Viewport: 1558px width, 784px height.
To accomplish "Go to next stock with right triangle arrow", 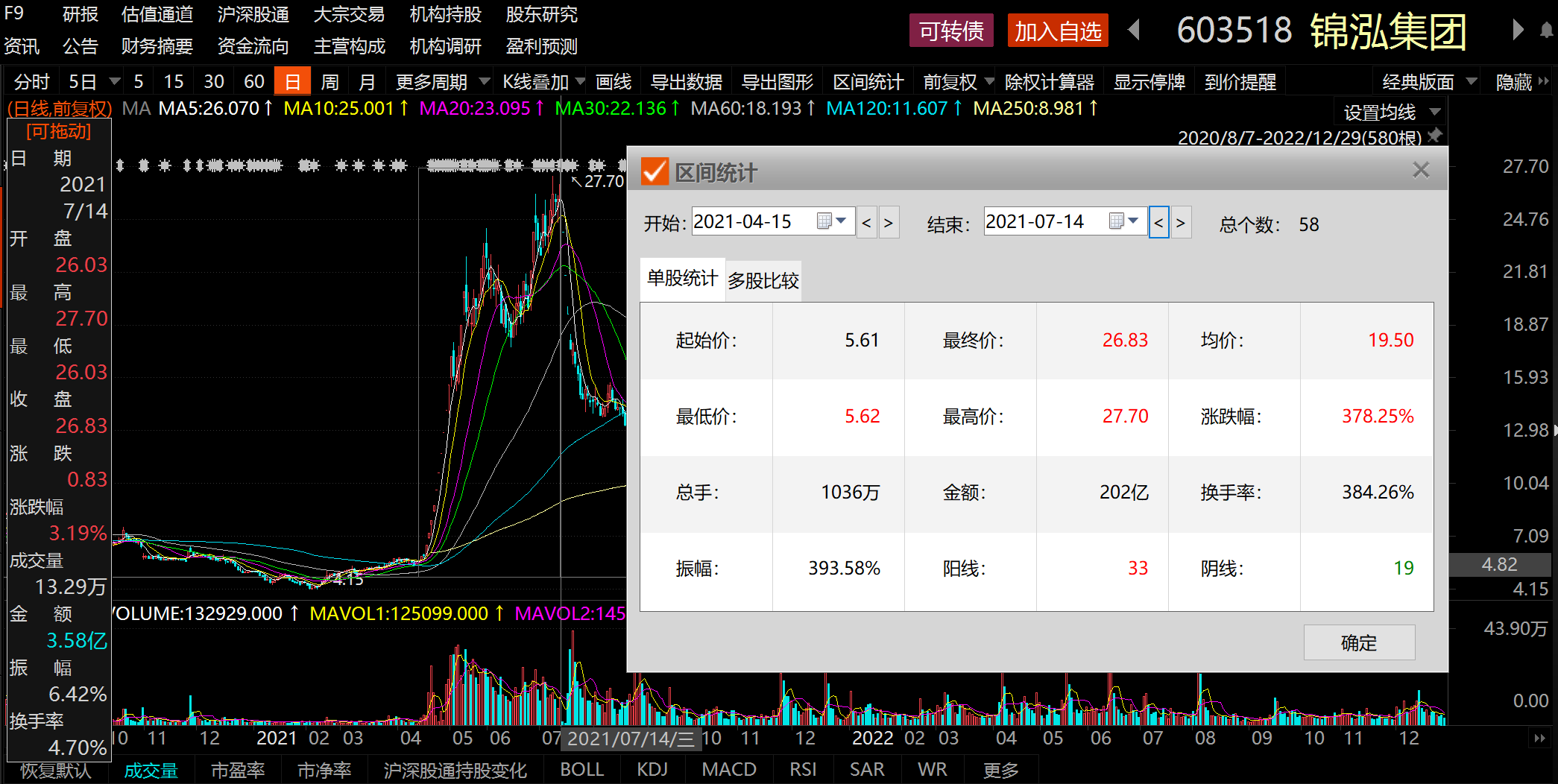I will [1518, 31].
